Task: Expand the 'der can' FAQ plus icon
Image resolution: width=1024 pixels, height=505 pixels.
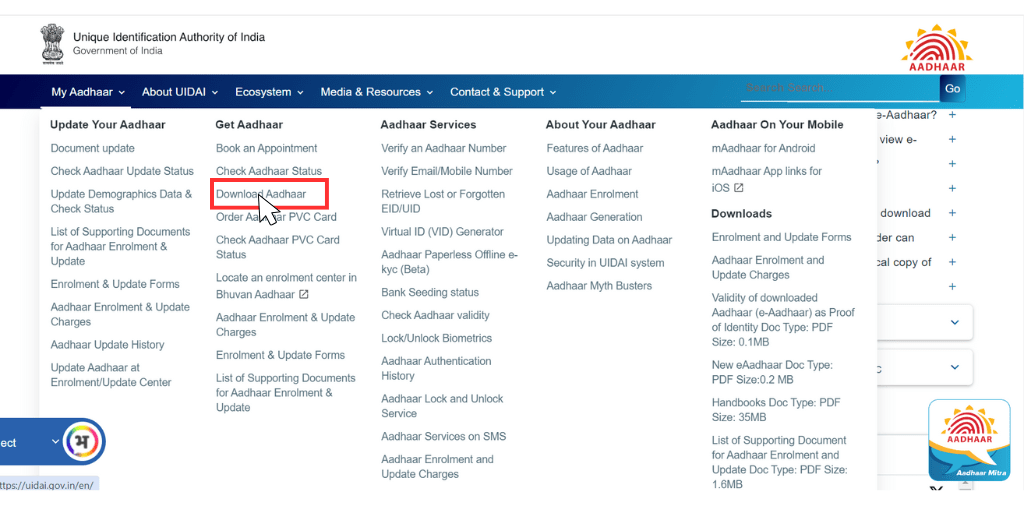Action: 952,238
